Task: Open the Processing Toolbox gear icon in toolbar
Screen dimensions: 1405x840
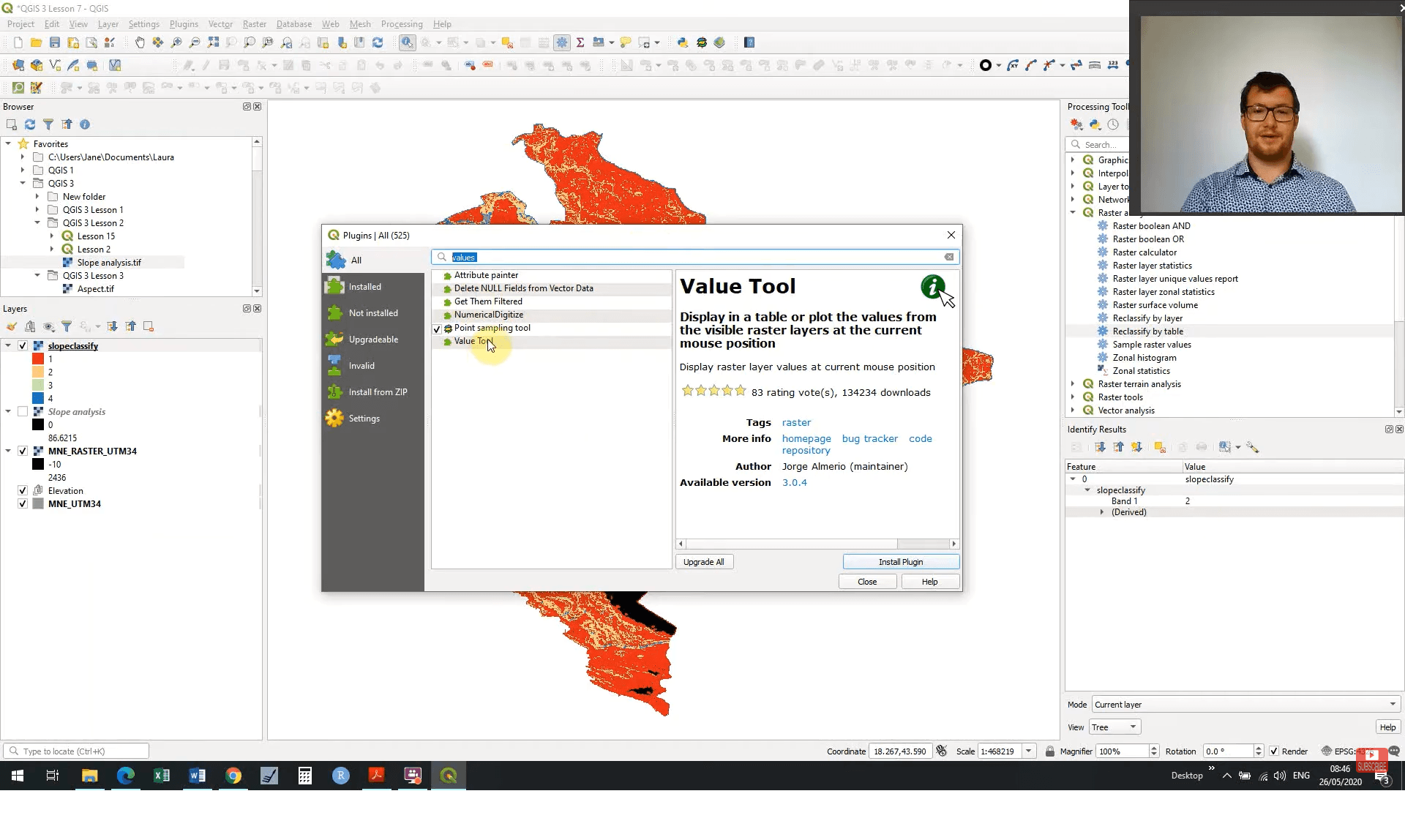Action: click(562, 42)
